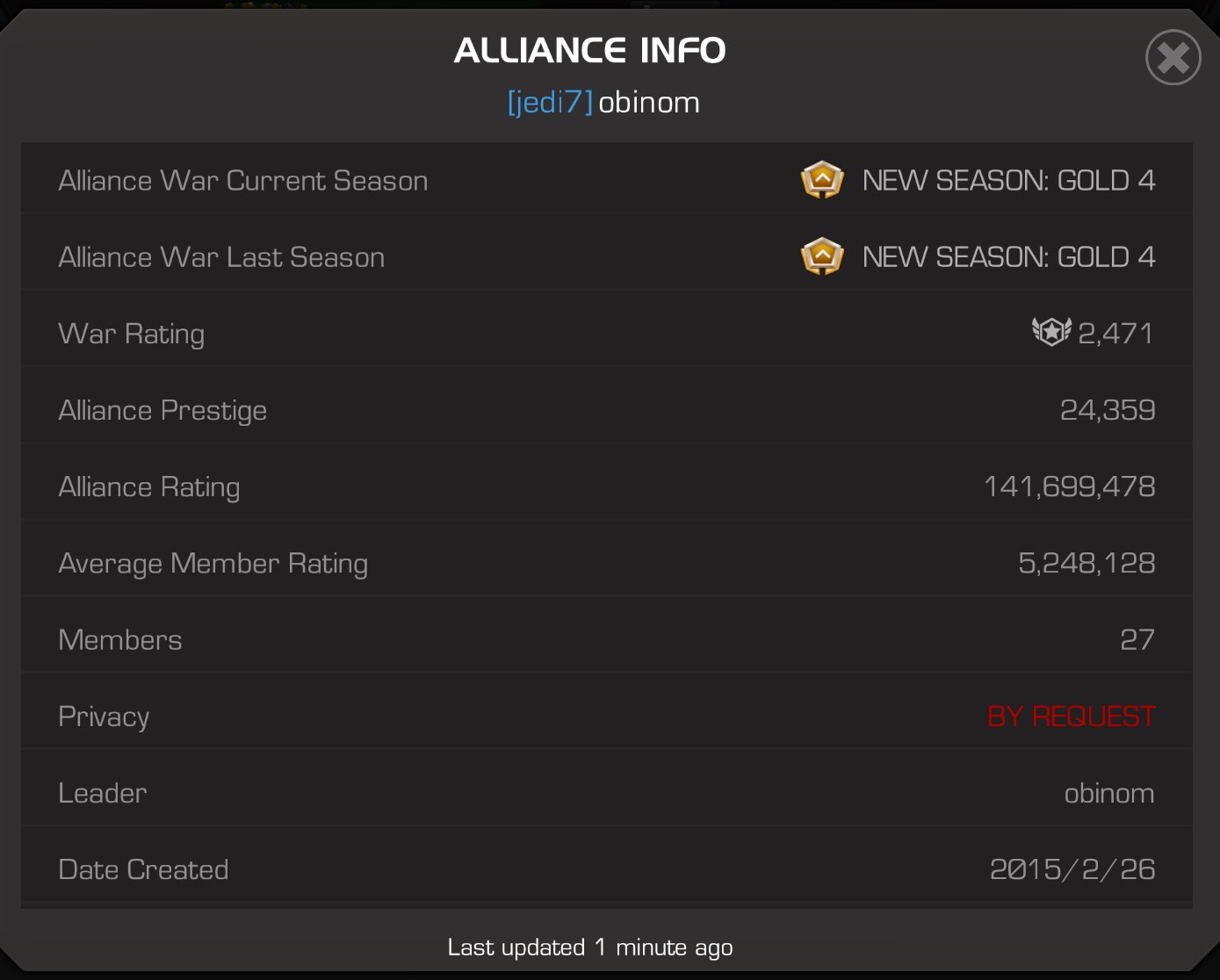Tap the Gold 4 badge for last season

click(x=822, y=256)
